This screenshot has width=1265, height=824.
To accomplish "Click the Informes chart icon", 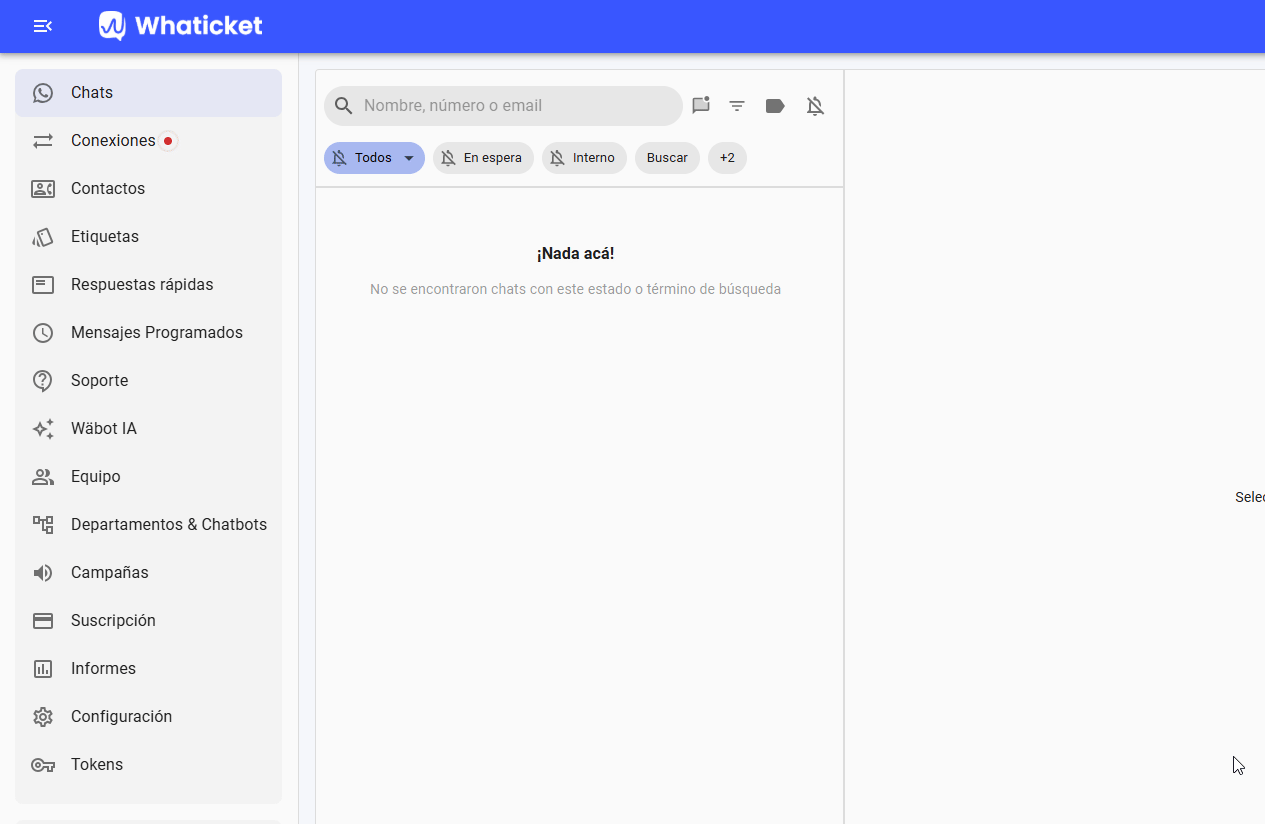I will (43, 669).
